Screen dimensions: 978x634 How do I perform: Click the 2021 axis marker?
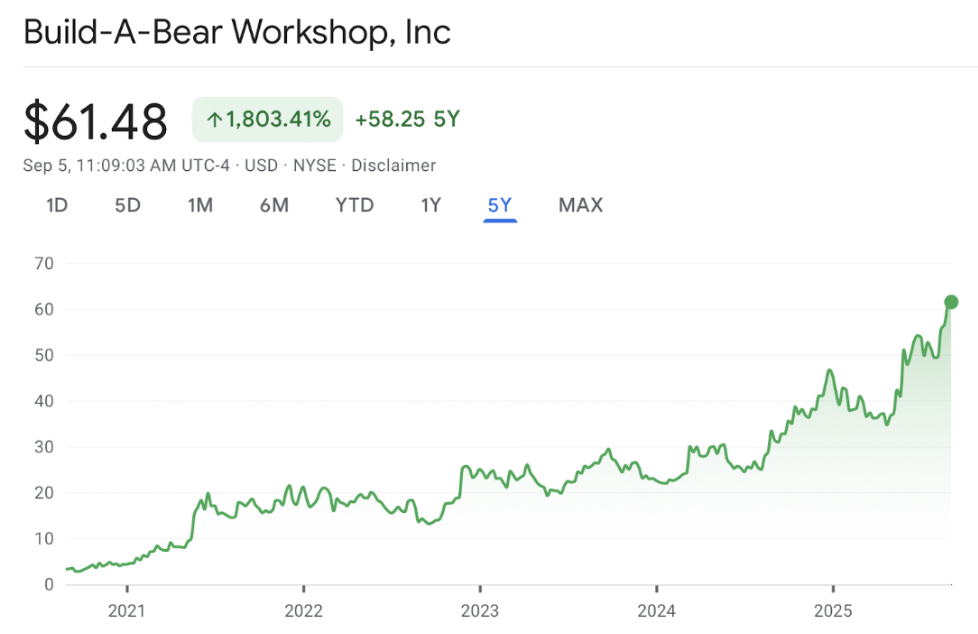127,610
